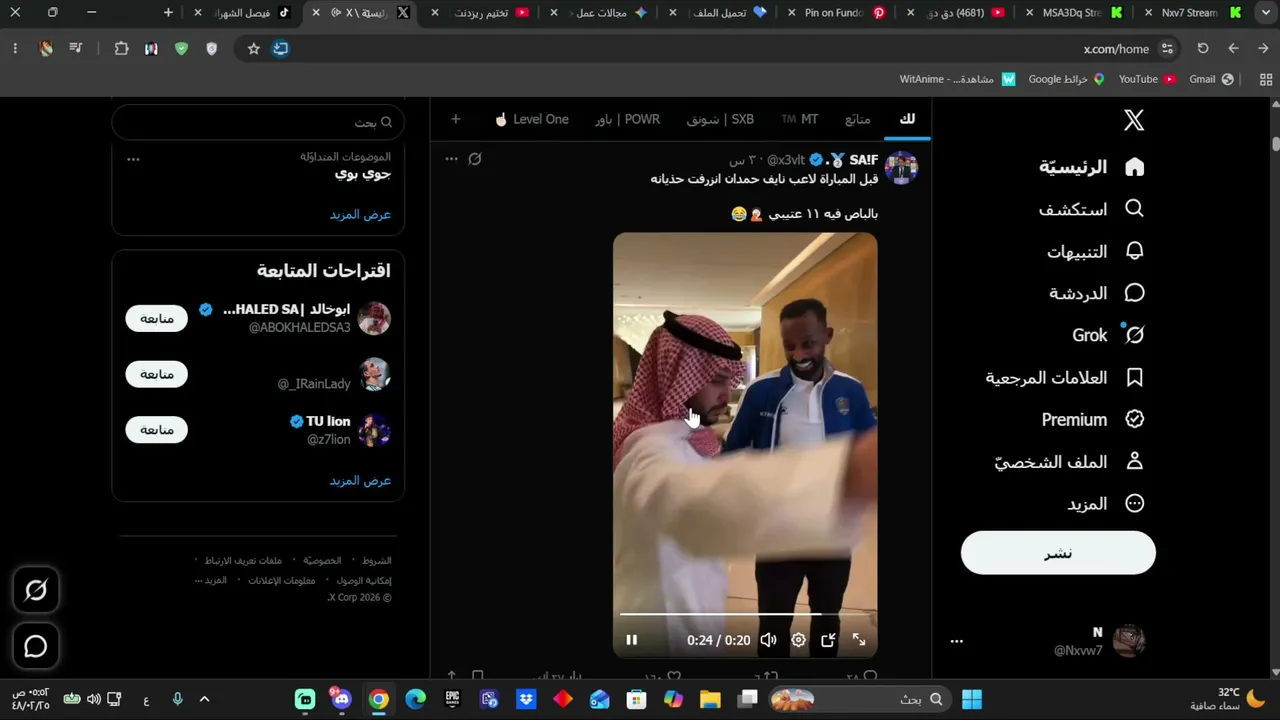Viewport: 1280px width, 720px height.
Task: Bookmark this page with star icon
Action: pos(254,48)
